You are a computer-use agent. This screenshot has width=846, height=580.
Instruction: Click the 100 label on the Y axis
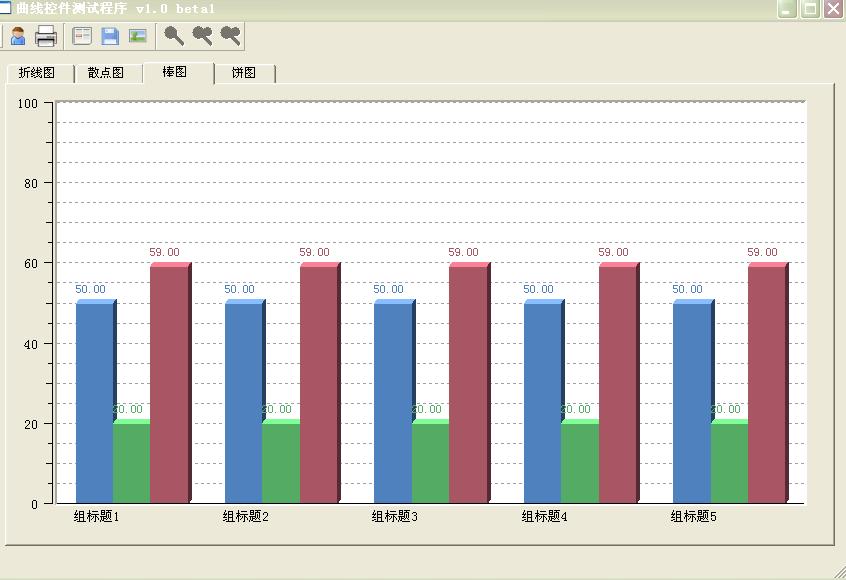point(28,104)
